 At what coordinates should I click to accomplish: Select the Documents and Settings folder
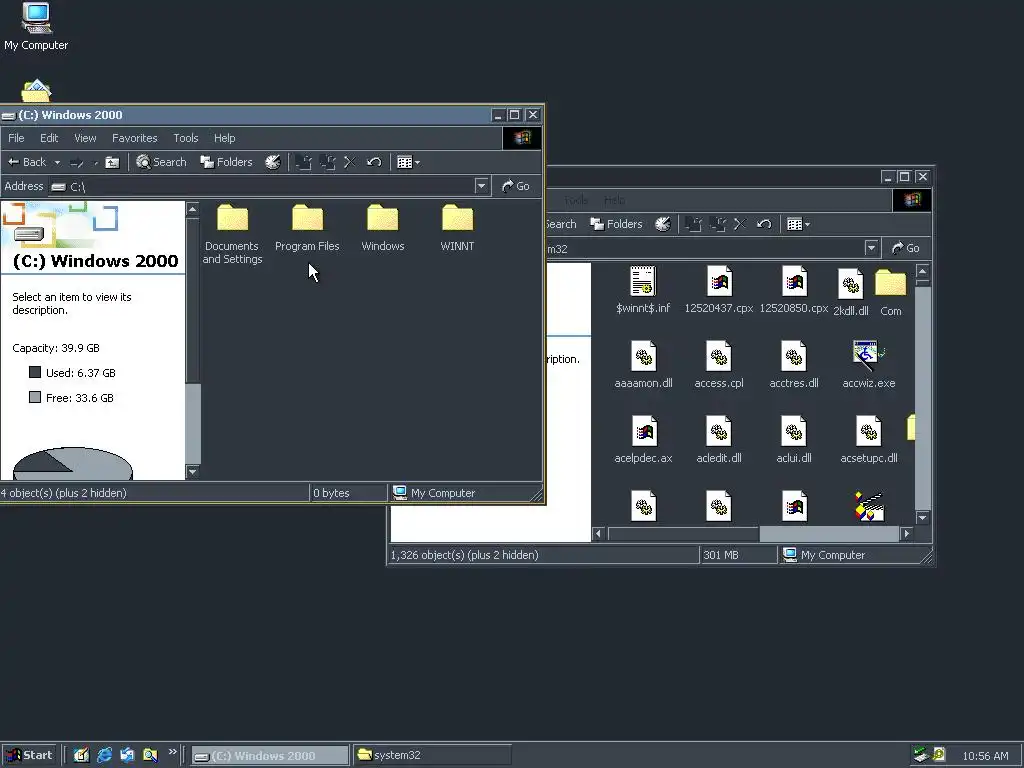coord(232,234)
